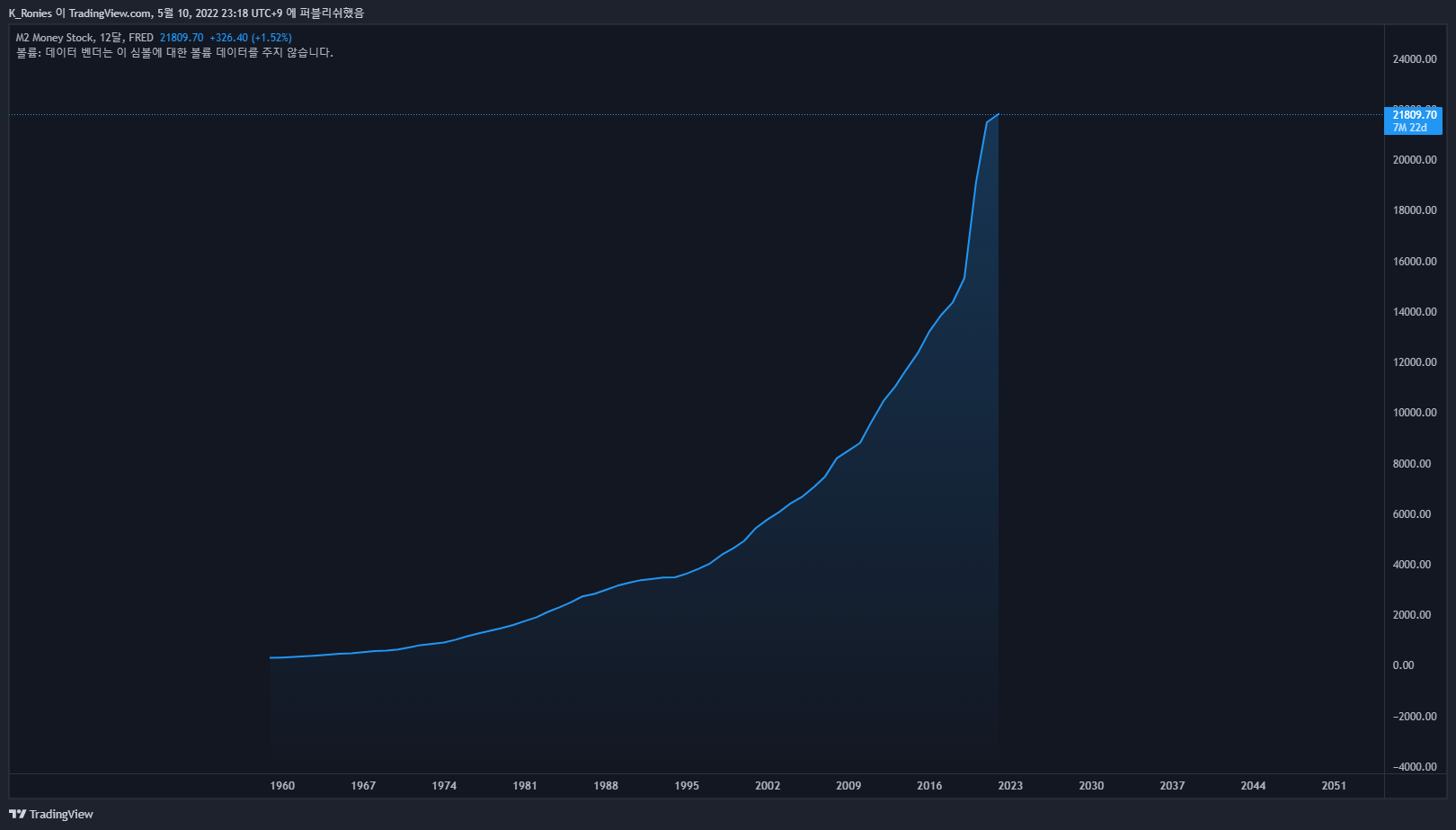The width and height of the screenshot is (1456, 830).
Task: Click the 10000.00 price axis label
Action: (x=1415, y=413)
